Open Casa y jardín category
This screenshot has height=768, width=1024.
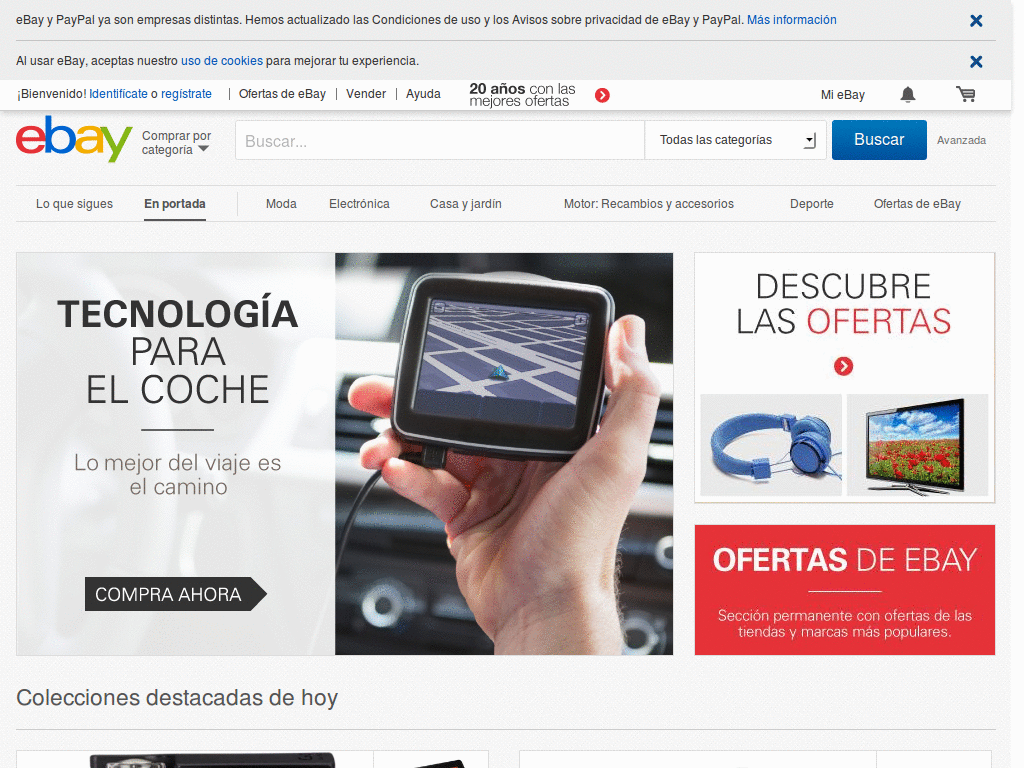pyautogui.click(x=466, y=204)
